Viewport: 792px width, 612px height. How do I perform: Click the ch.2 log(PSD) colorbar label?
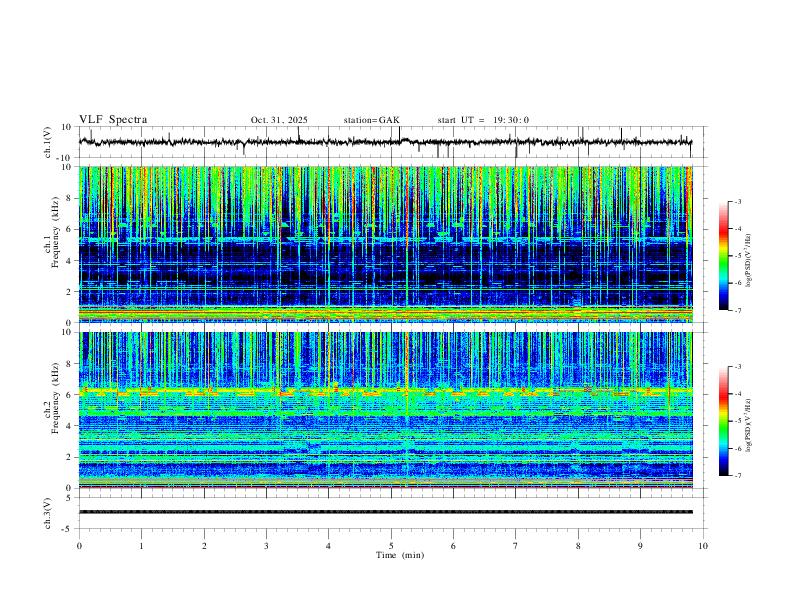pyautogui.click(x=748, y=425)
